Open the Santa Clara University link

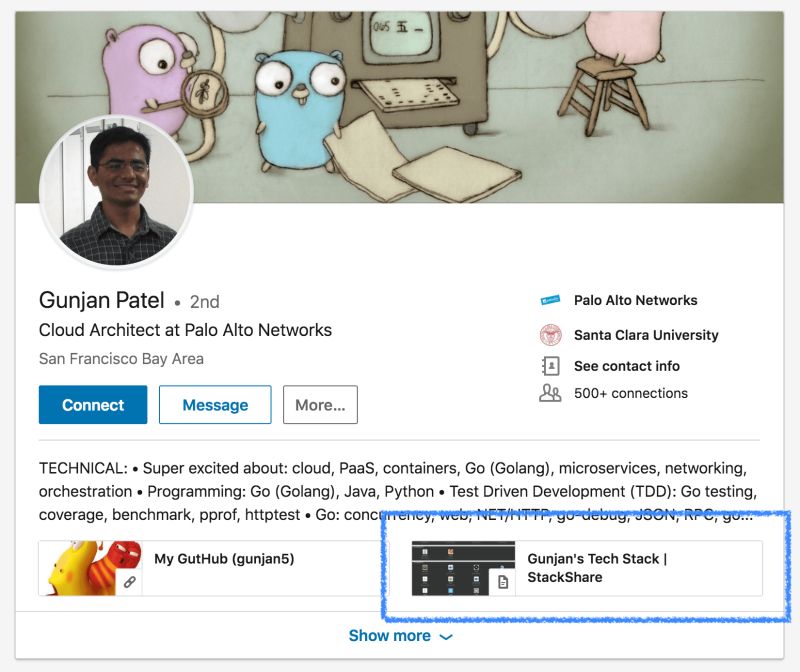pyautogui.click(x=646, y=335)
